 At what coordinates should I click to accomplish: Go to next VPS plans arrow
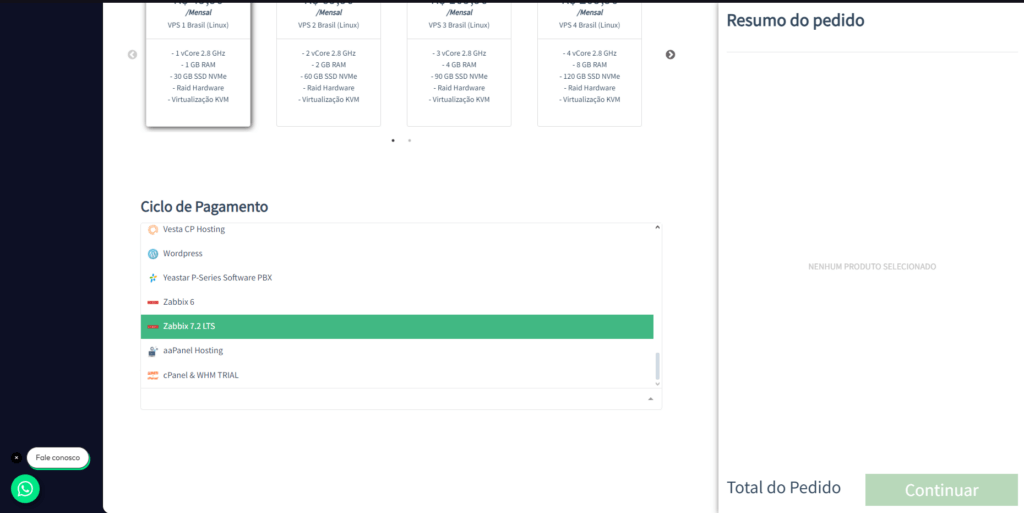670,55
